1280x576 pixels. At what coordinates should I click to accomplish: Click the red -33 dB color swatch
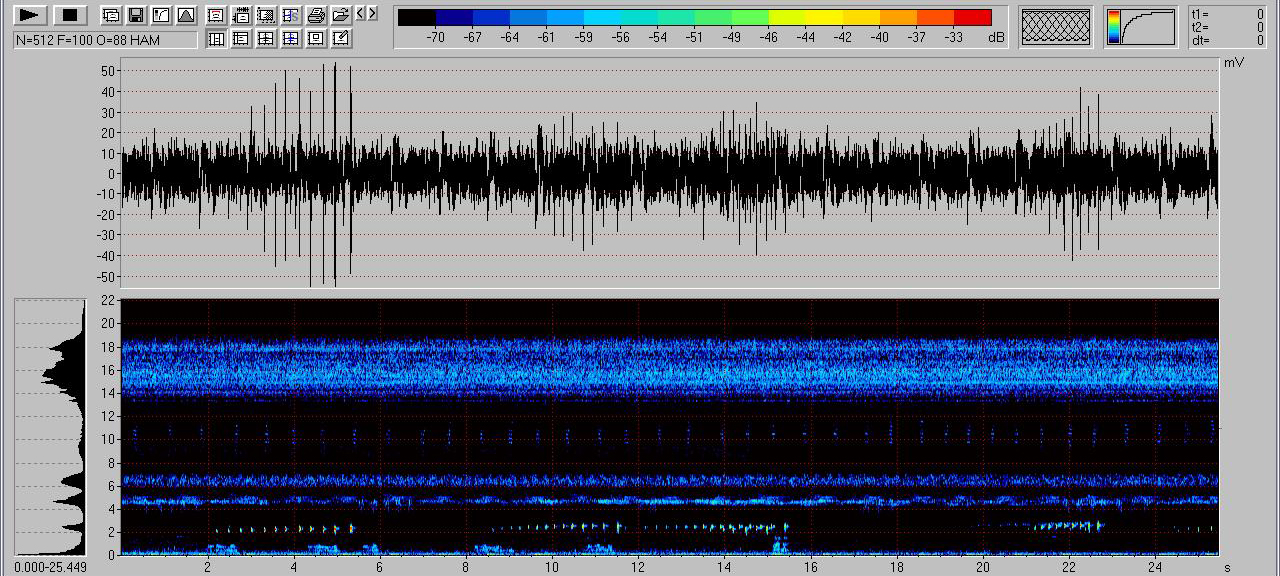tap(972, 17)
